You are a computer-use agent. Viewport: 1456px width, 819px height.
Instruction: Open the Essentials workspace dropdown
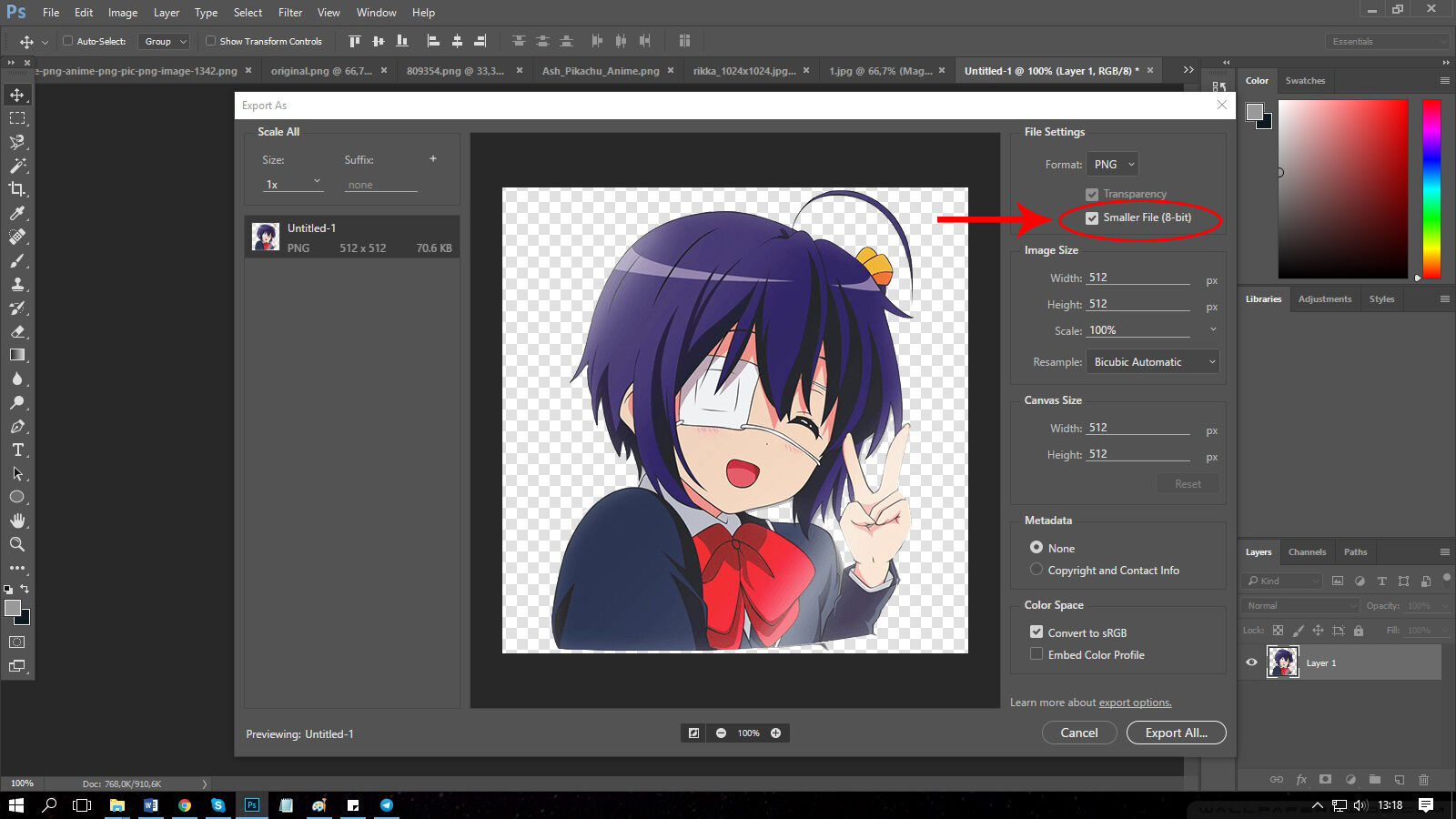click(1387, 41)
